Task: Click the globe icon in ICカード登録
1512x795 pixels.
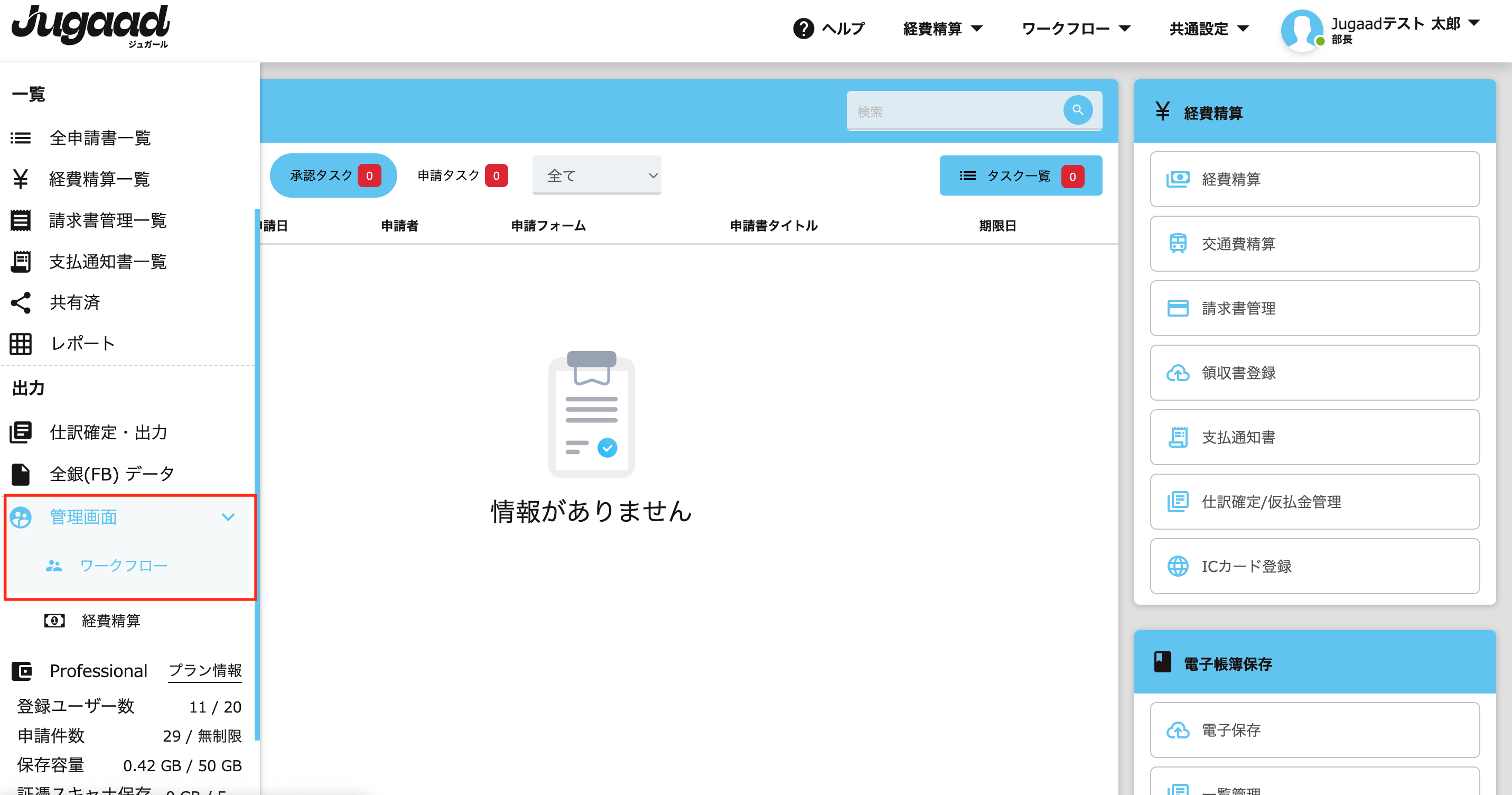Action: click(x=1178, y=566)
